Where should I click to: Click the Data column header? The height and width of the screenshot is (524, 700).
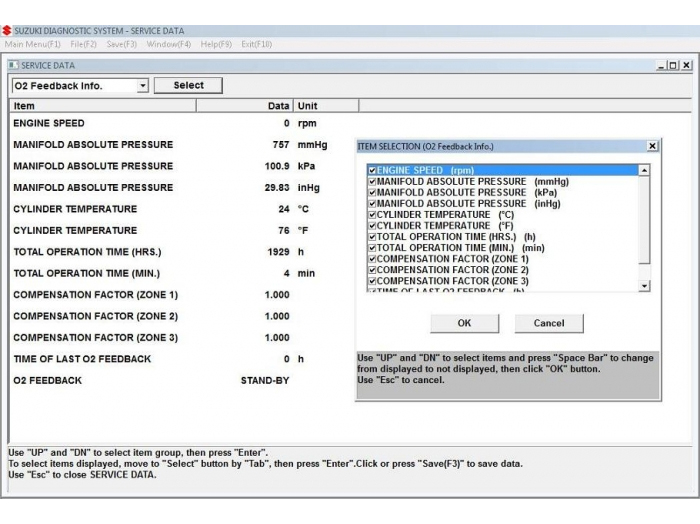278,106
